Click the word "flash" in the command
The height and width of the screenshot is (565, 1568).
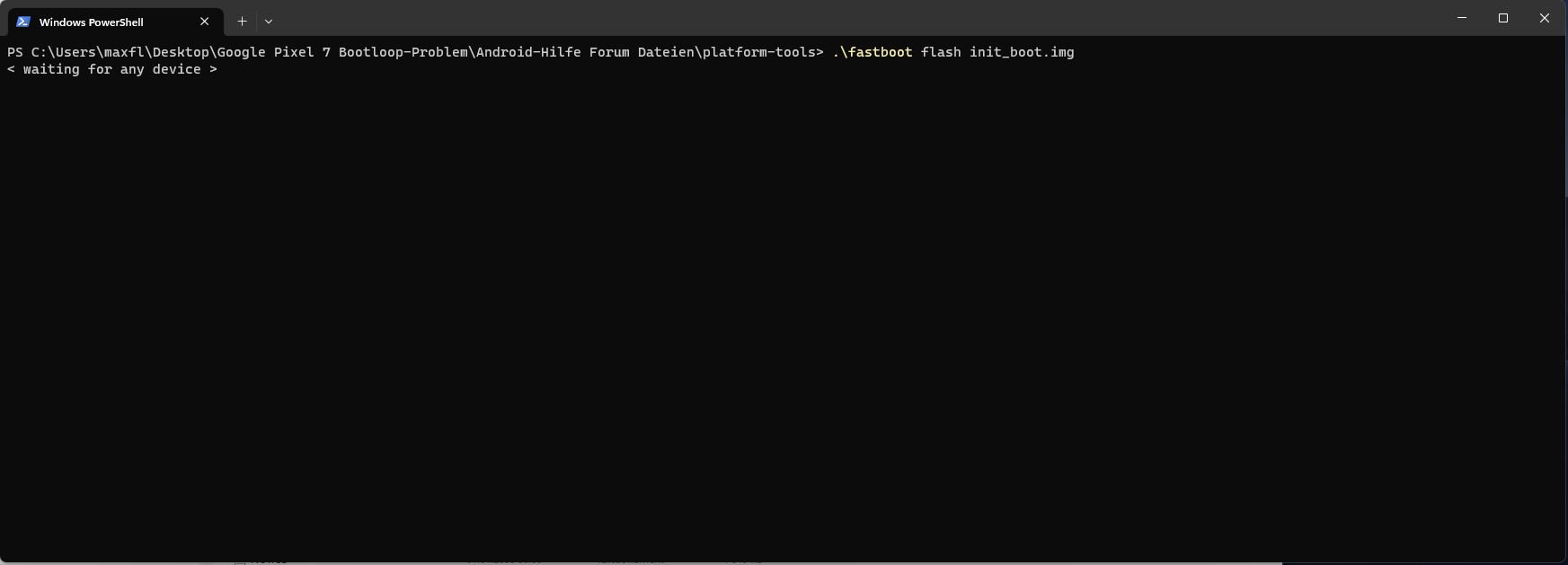coord(941,52)
